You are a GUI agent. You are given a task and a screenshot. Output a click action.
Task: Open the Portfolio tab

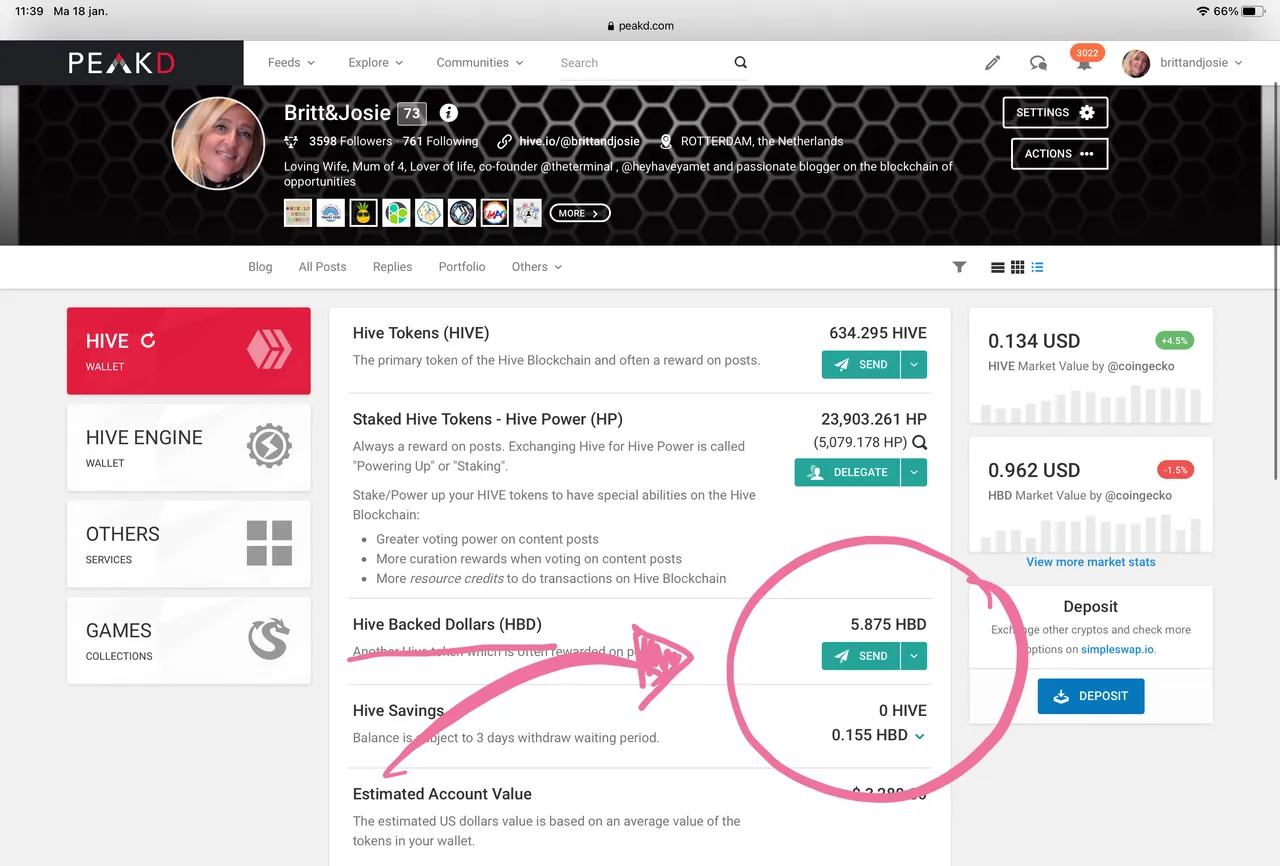click(x=462, y=267)
